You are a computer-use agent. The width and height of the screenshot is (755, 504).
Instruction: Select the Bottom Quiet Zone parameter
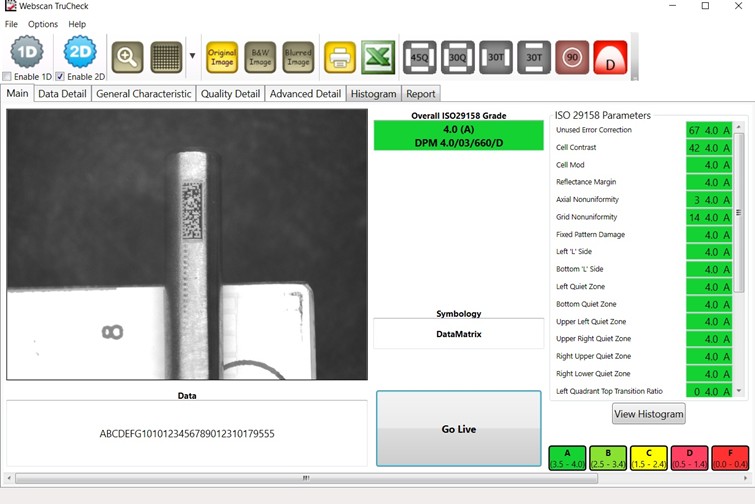point(643,304)
